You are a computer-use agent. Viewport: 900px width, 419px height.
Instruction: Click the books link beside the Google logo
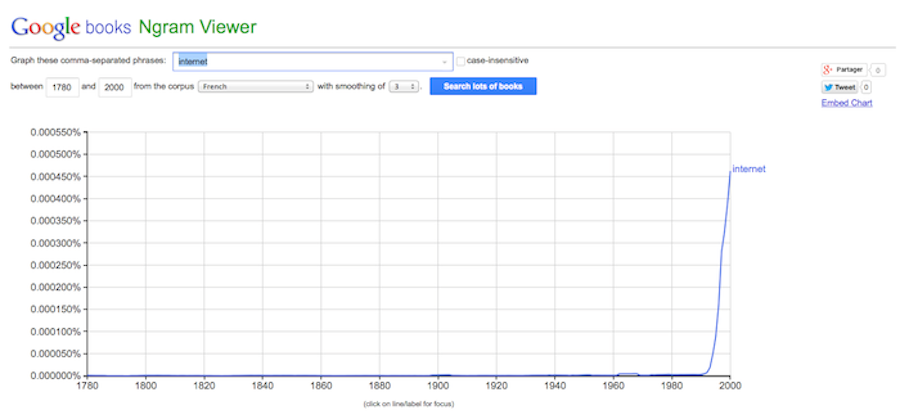(108, 27)
